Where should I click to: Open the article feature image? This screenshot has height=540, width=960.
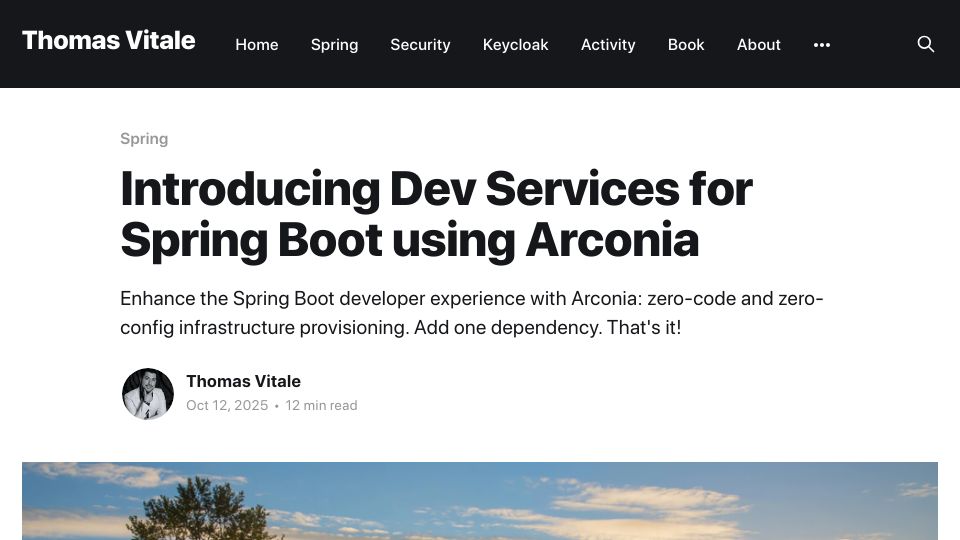pyautogui.click(x=480, y=501)
